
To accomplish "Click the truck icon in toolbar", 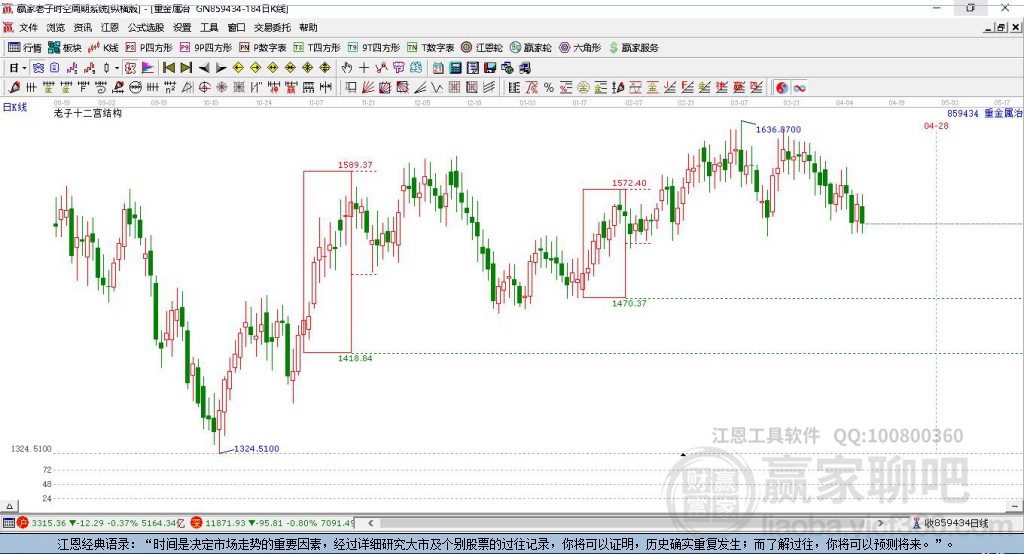I will (524, 67).
